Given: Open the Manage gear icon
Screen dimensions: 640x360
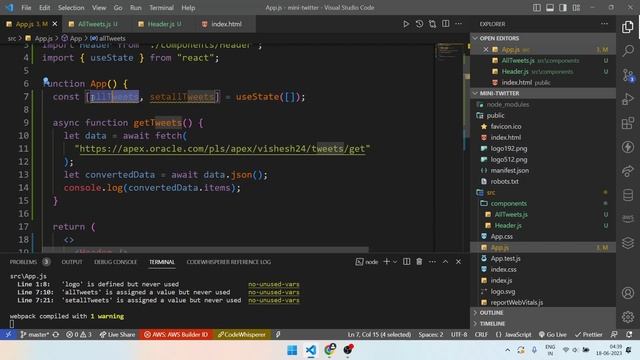Looking at the screenshot, I should [627, 316].
